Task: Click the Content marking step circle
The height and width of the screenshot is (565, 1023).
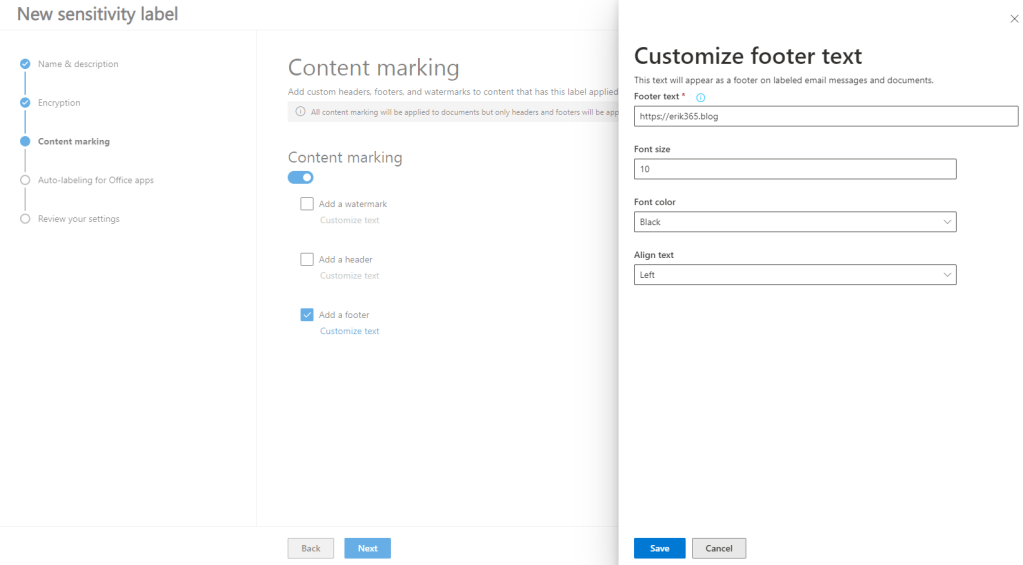Action: click(25, 142)
